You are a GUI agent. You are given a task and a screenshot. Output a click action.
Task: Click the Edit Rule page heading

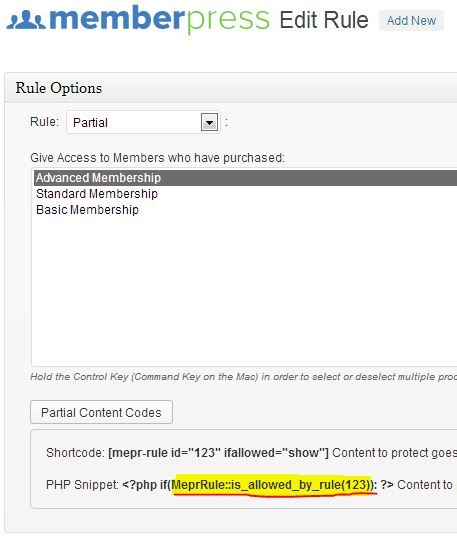tap(324, 20)
